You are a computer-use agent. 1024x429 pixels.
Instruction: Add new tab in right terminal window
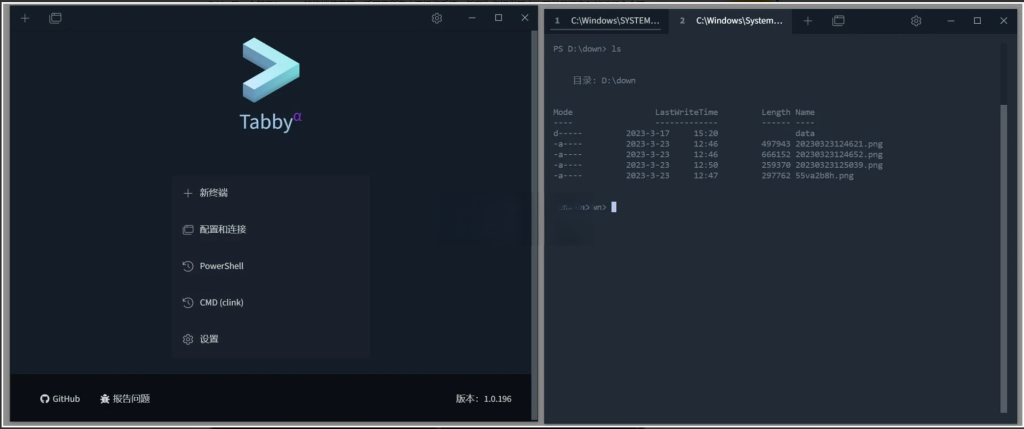click(x=808, y=21)
